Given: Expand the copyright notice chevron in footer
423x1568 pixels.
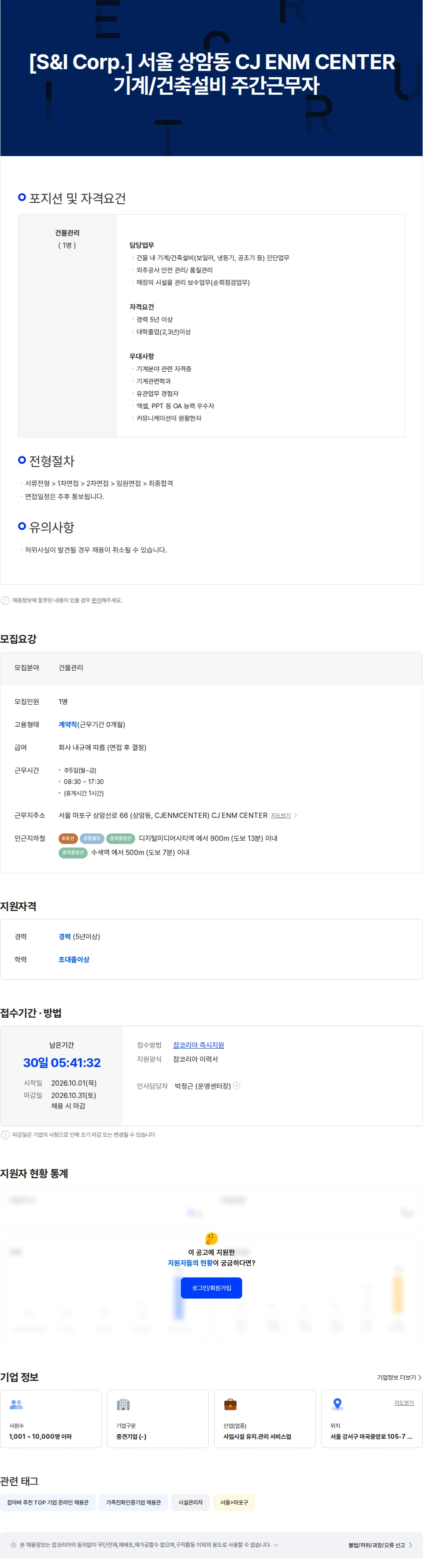Looking at the screenshot, I should tap(276, 1545).
